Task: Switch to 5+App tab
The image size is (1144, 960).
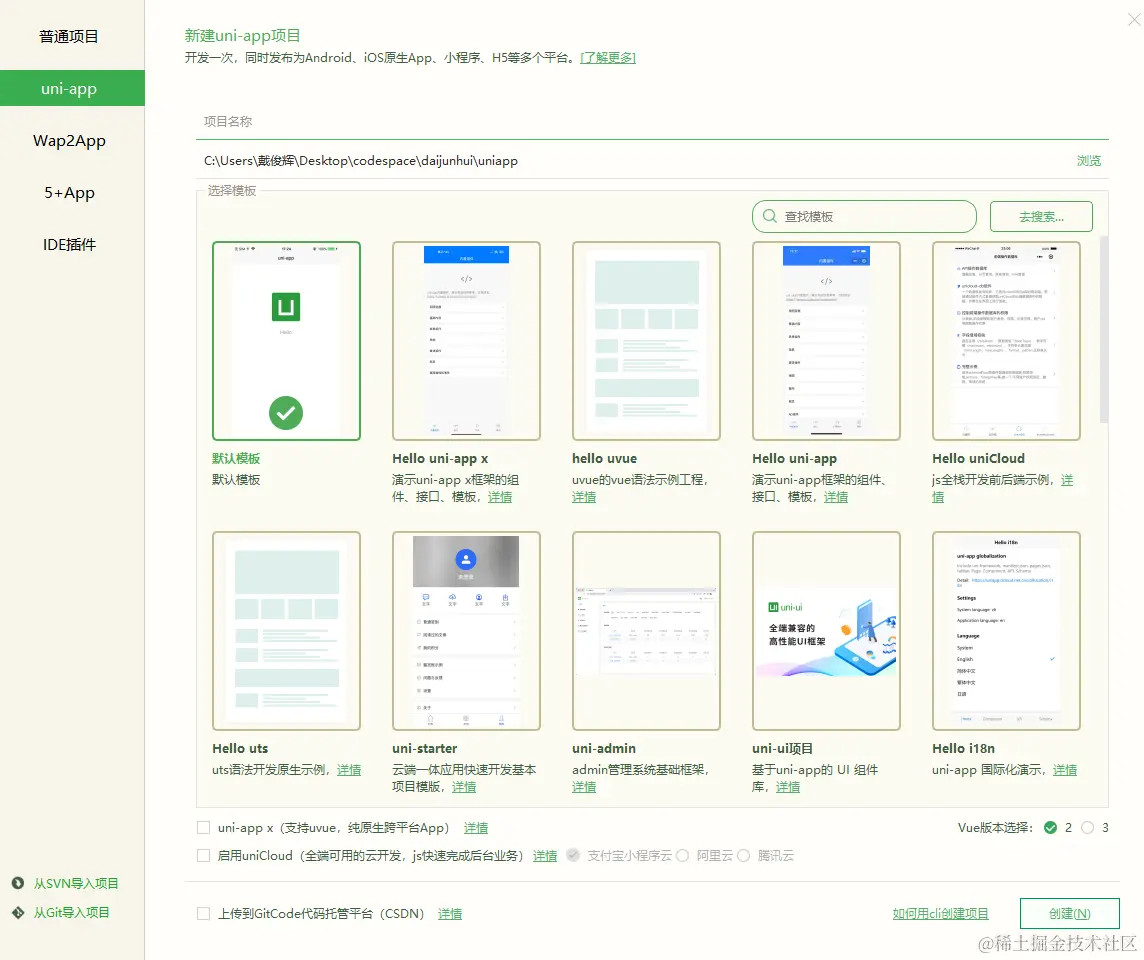Action: click(69, 193)
